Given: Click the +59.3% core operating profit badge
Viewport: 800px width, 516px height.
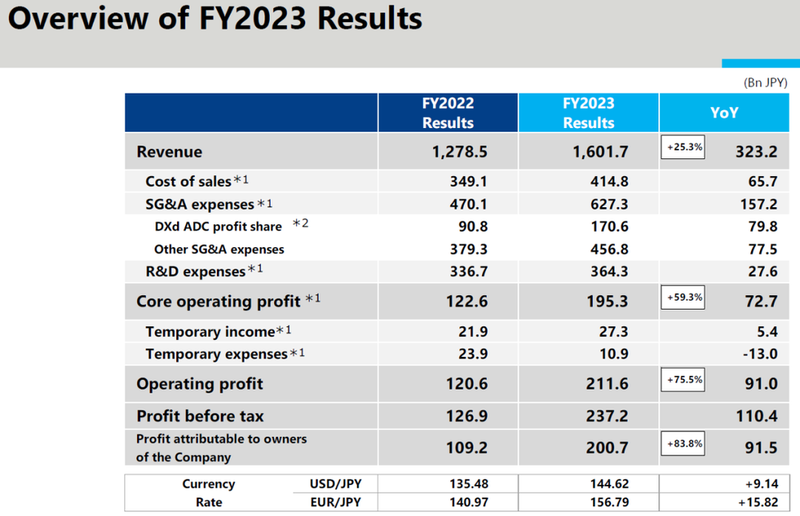Looking at the screenshot, I should point(685,298).
